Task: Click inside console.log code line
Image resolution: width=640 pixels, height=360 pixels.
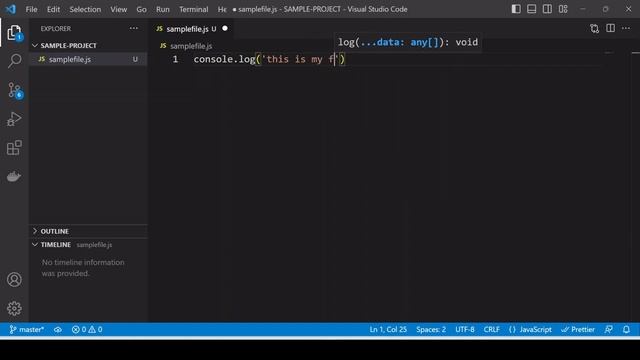Action: click(269, 59)
